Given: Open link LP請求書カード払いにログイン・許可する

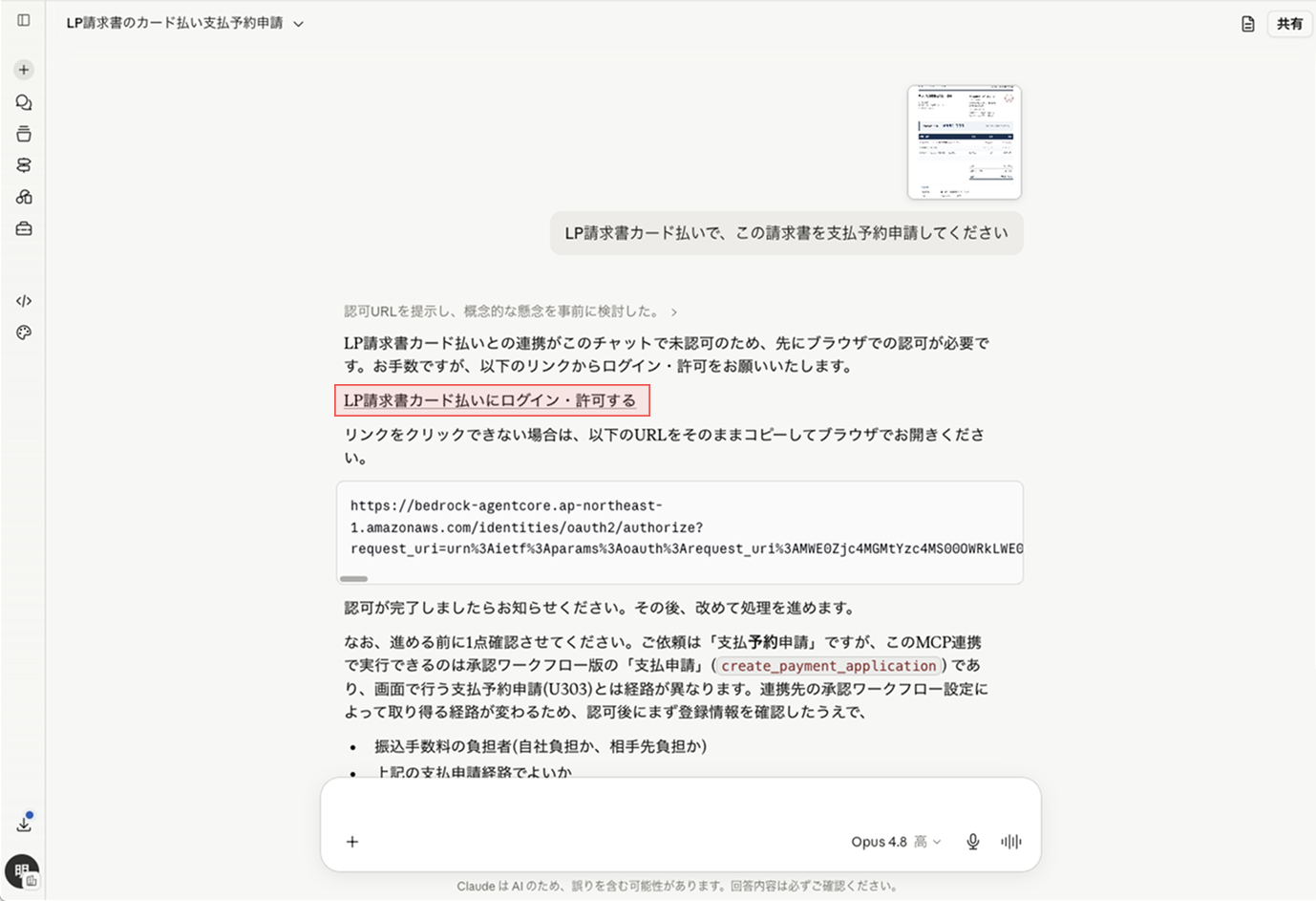Looking at the screenshot, I should [x=490, y=400].
